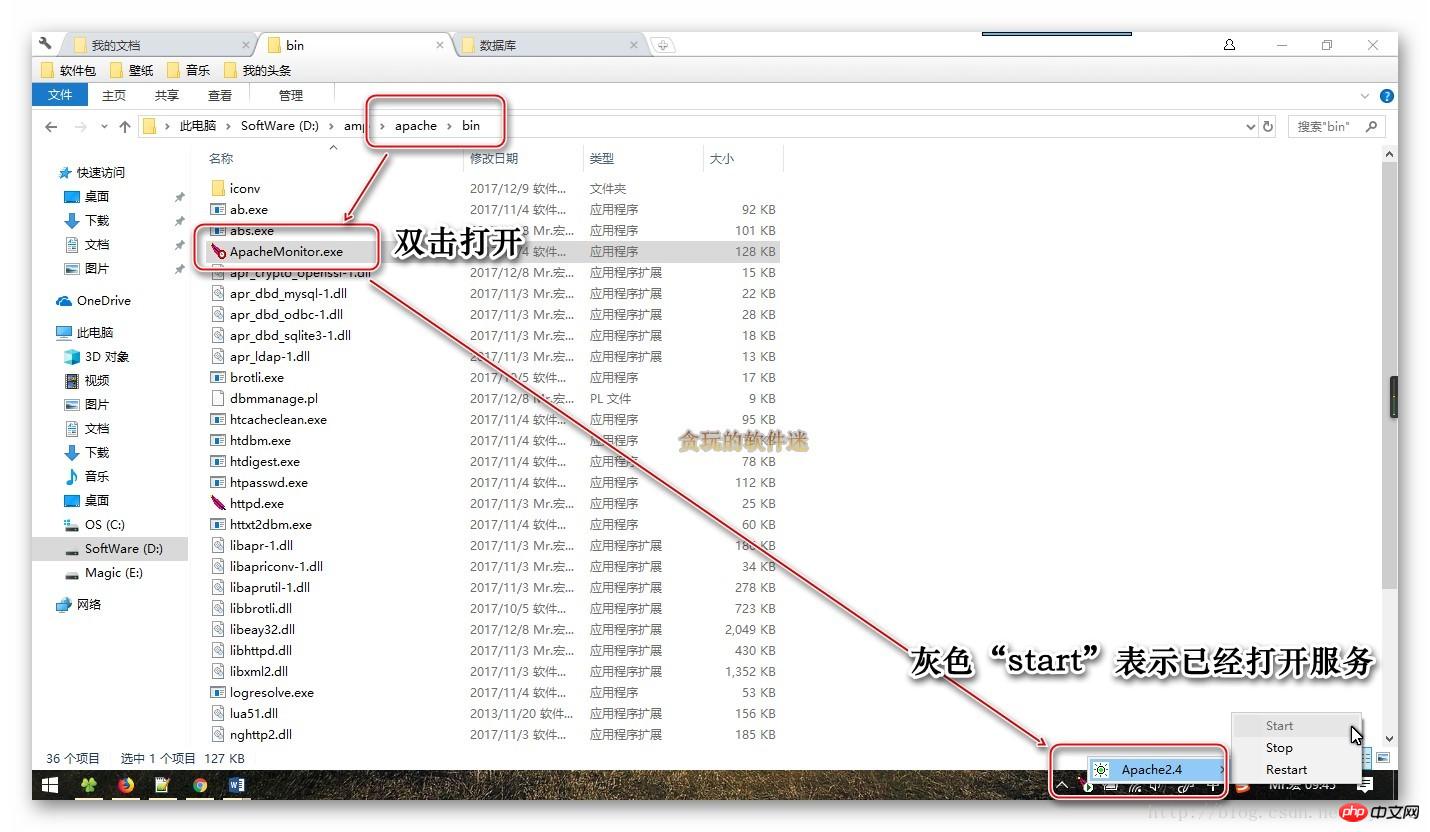Open the blue Help question mark icon

coord(1386,96)
